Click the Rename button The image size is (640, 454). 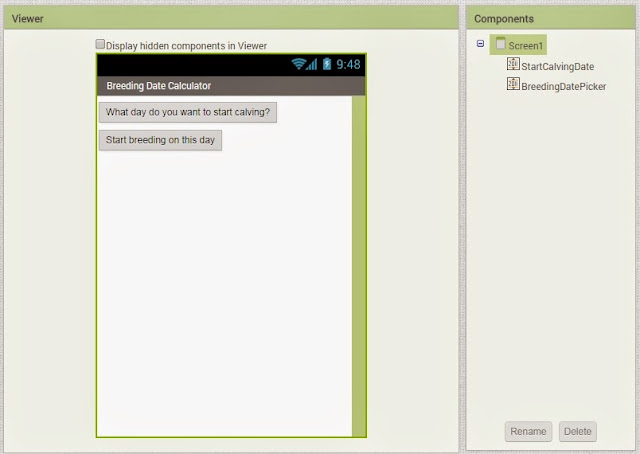pos(528,432)
